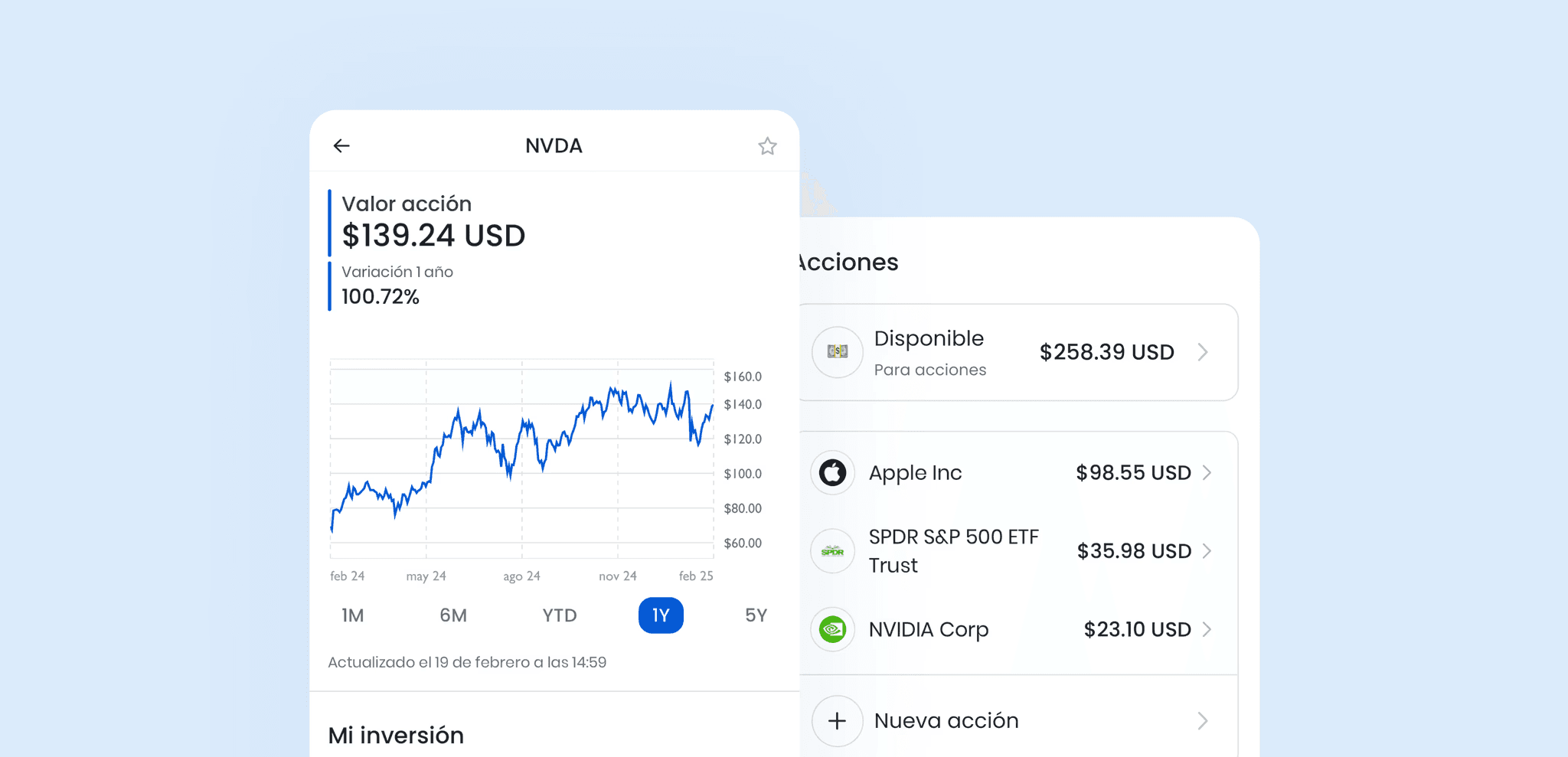1568x757 pixels.
Task: Open the Nueva acción chevron
Action: click(x=1203, y=721)
